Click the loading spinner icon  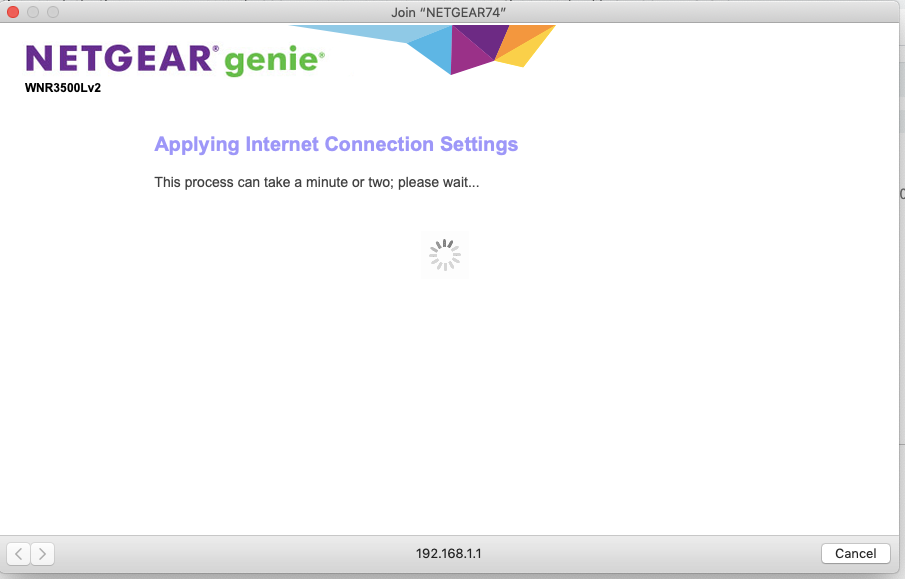[444, 255]
